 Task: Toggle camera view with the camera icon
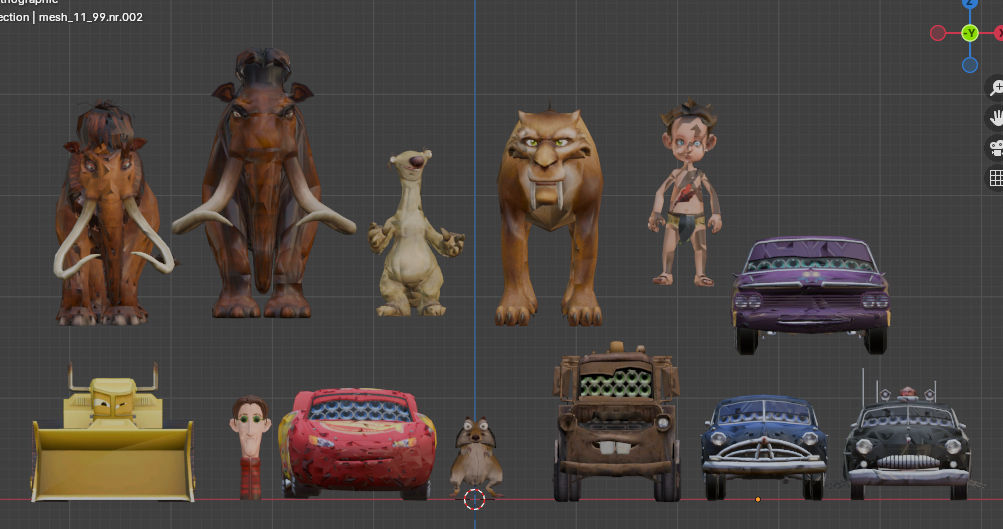tap(995, 148)
